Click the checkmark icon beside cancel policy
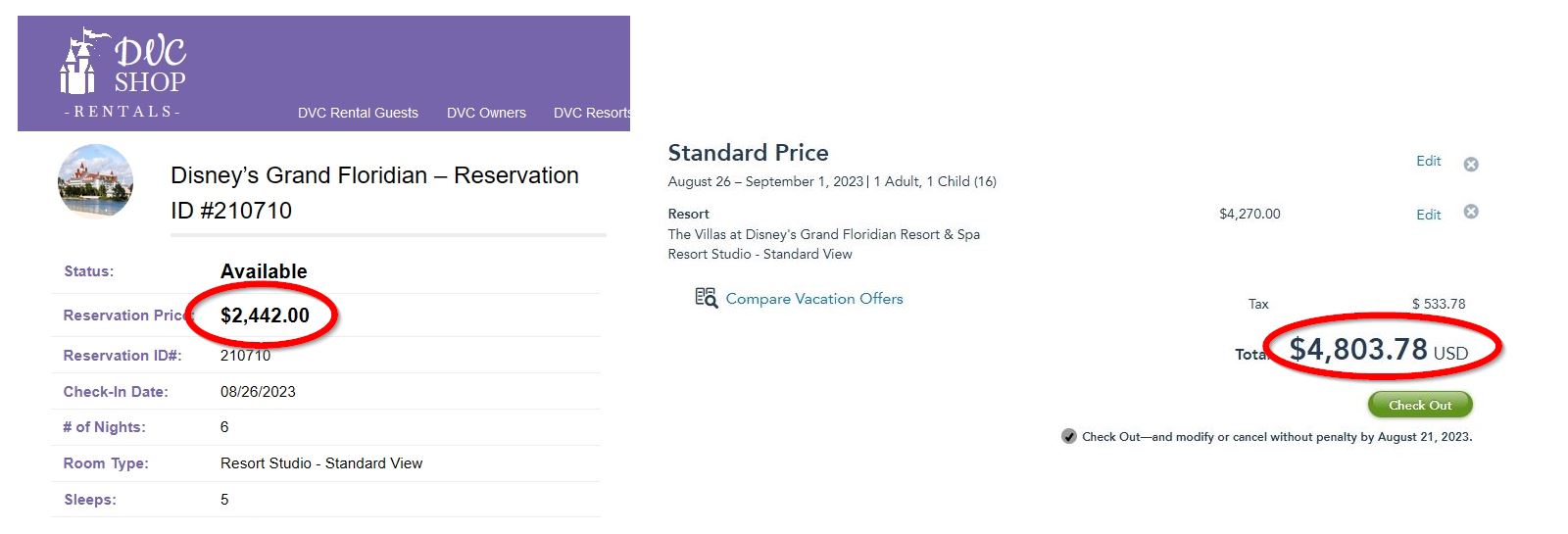 pos(1068,436)
